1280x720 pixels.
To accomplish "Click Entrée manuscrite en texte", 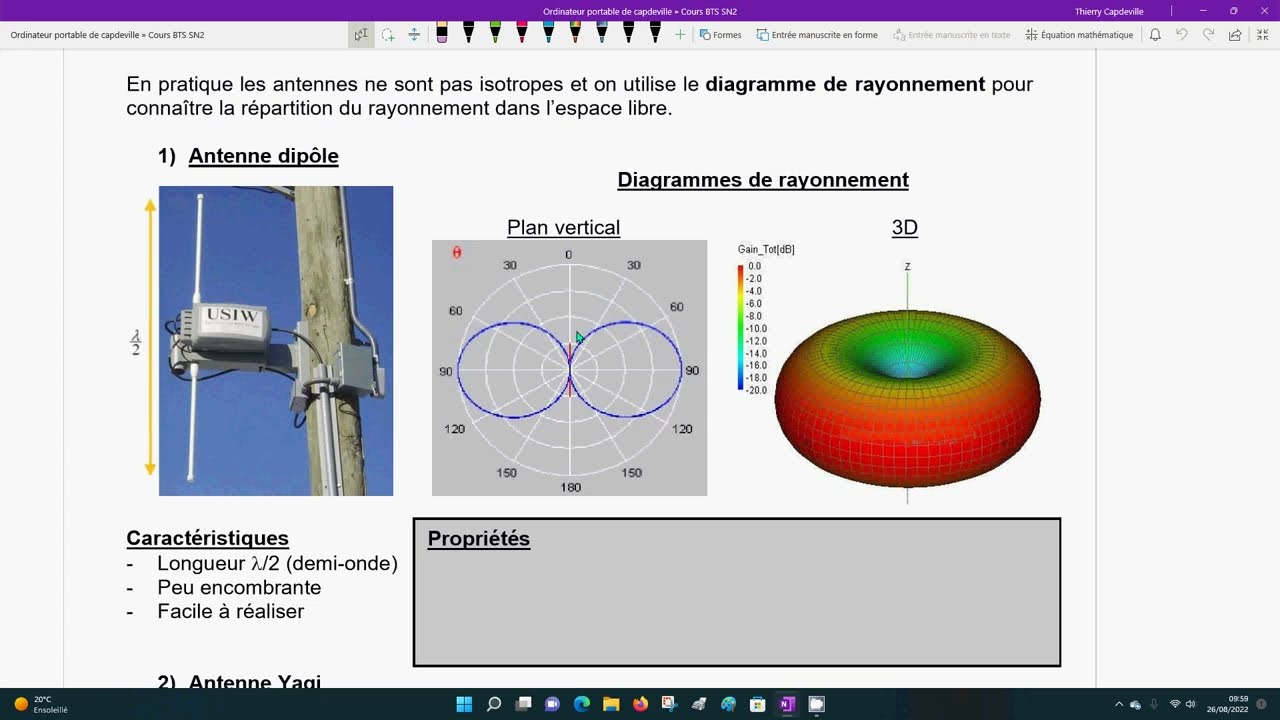I will pos(951,34).
